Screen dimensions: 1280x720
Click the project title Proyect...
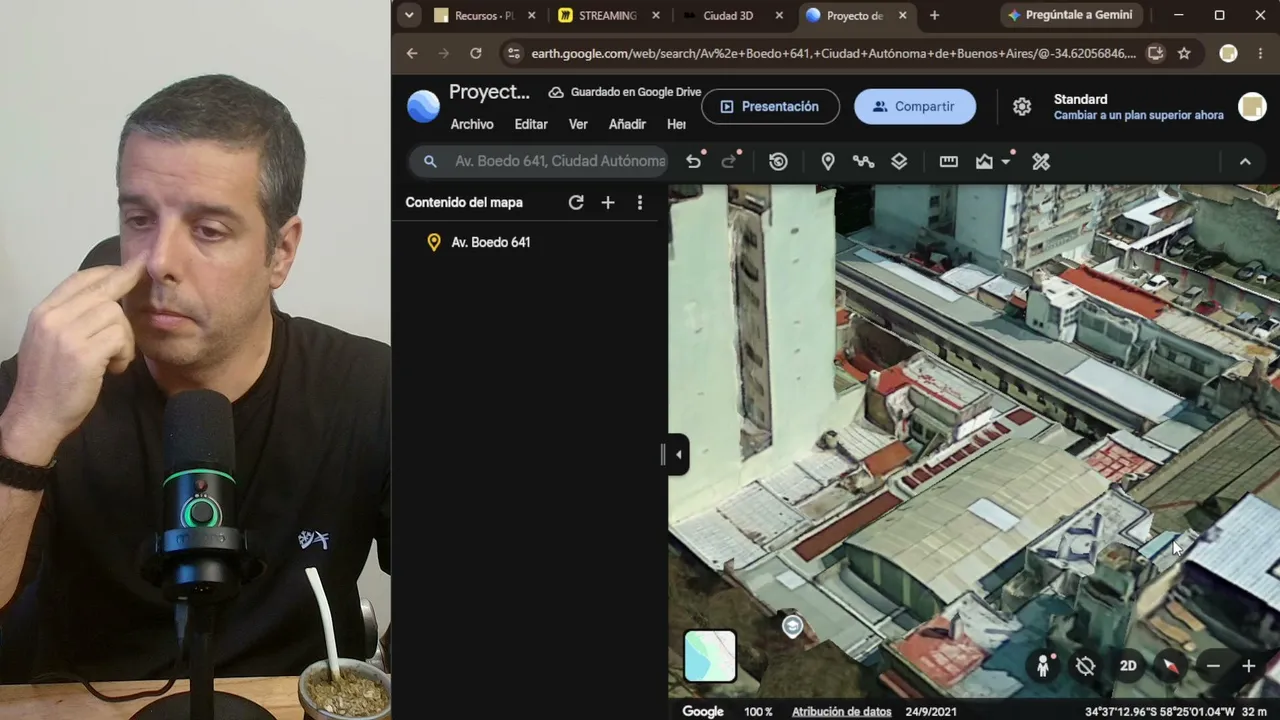(489, 92)
